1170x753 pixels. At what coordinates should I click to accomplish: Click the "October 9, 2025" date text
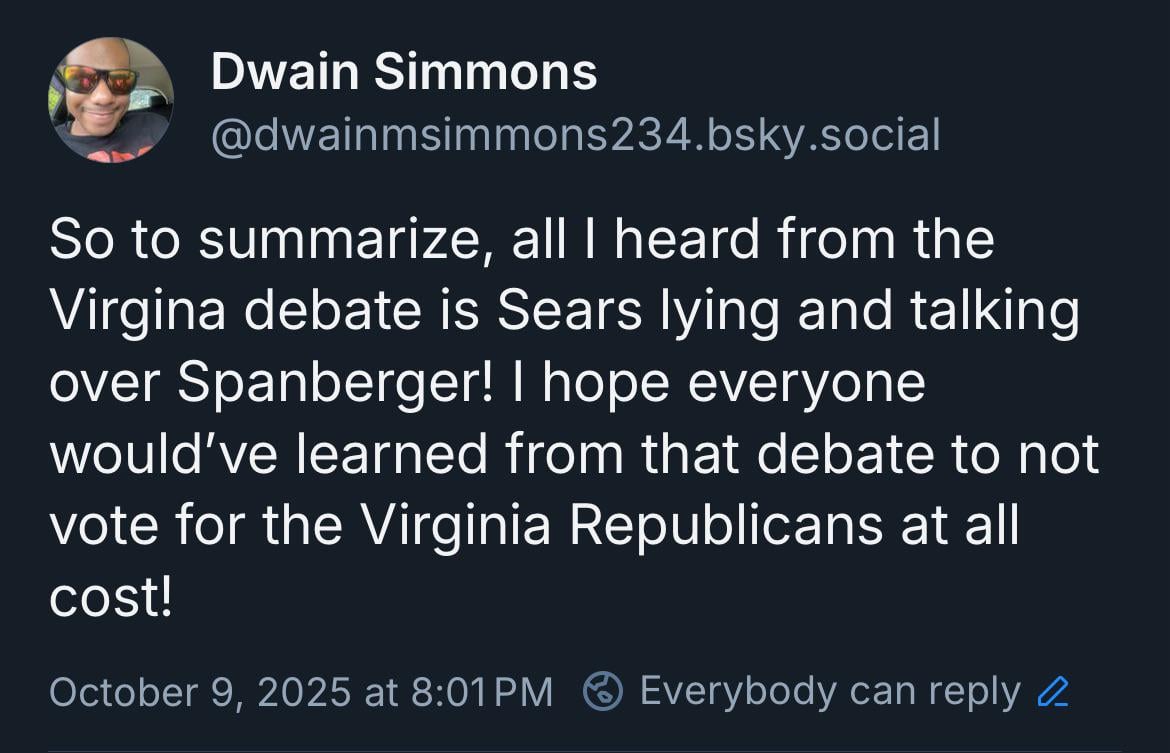[200, 691]
